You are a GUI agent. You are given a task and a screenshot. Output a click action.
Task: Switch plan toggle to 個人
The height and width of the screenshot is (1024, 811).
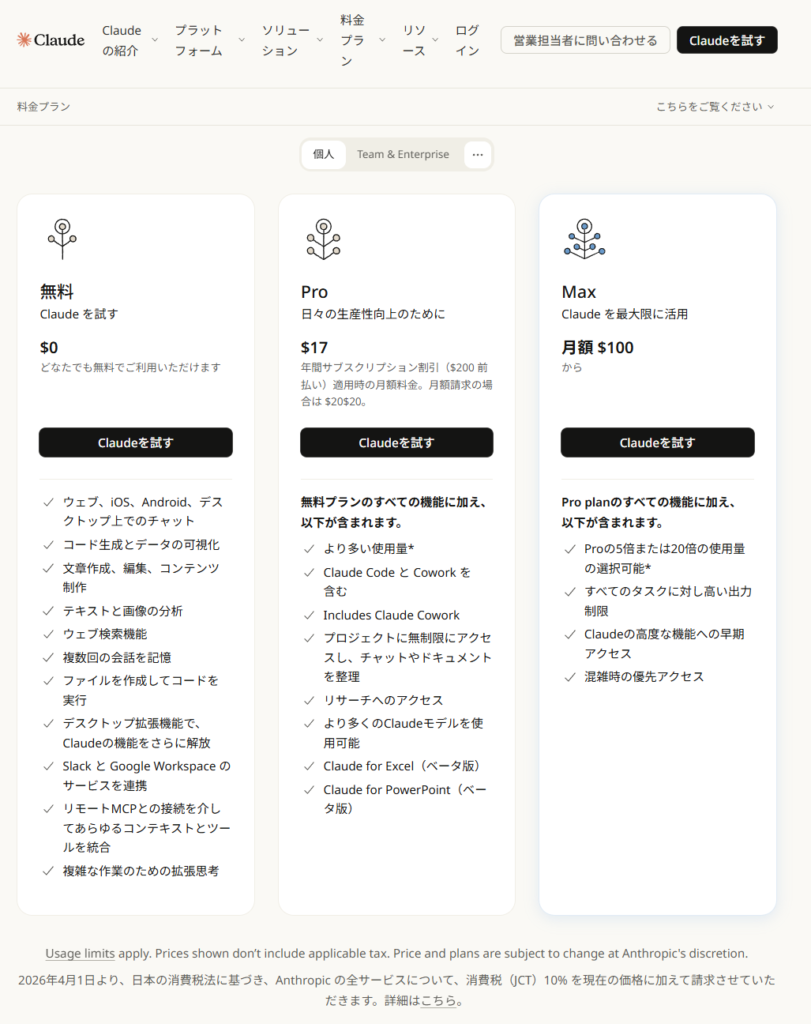(323, 155)
